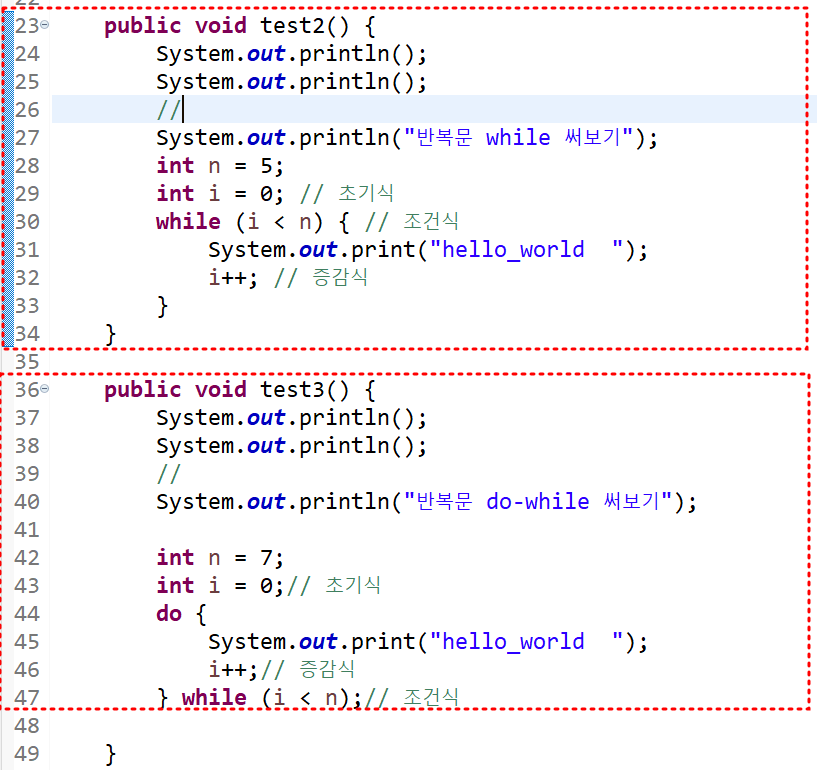The image size is (817, 770).
Task: Click the '초기식' comment on line 43
Action: tap(334, 585)
